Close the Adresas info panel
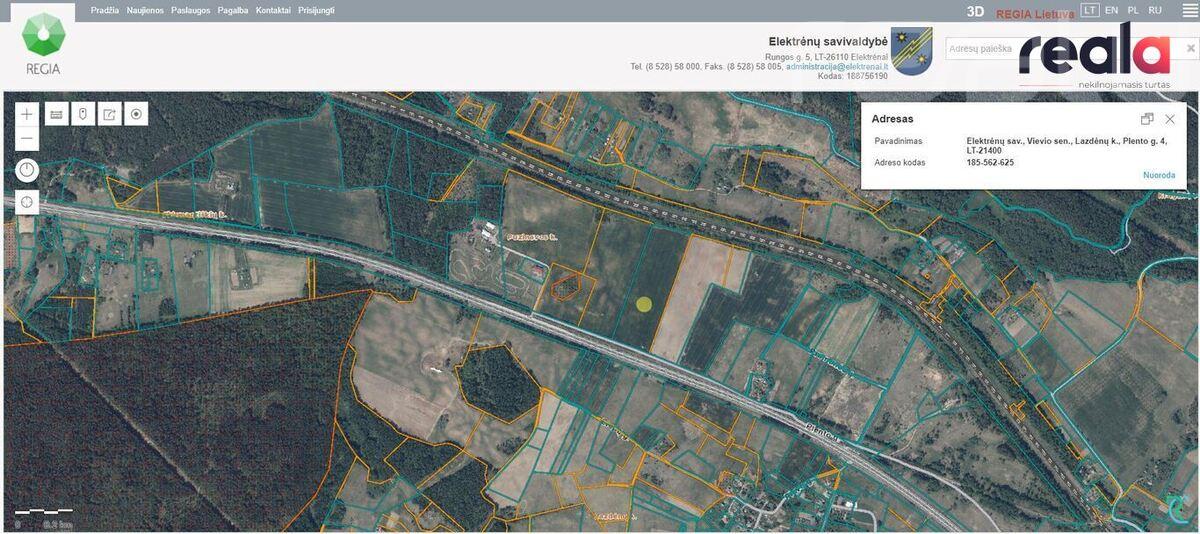The width and height of the screenshot is (1200, 534). click(1170, 119)
